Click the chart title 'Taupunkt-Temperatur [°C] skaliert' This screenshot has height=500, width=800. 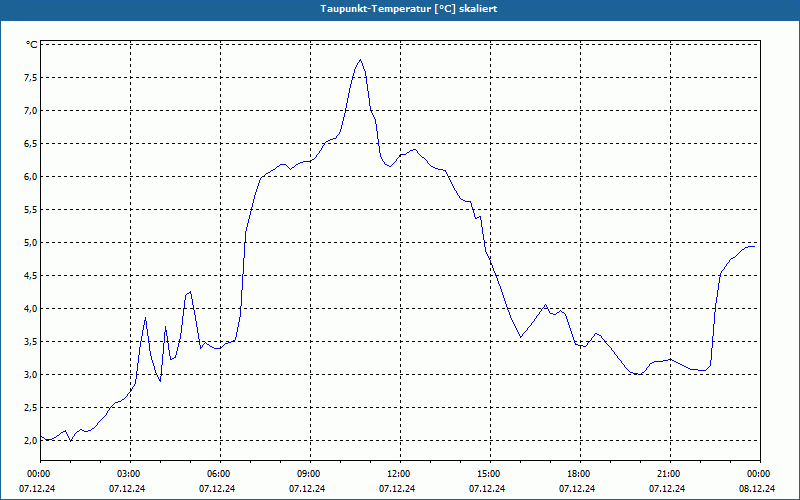409,9
